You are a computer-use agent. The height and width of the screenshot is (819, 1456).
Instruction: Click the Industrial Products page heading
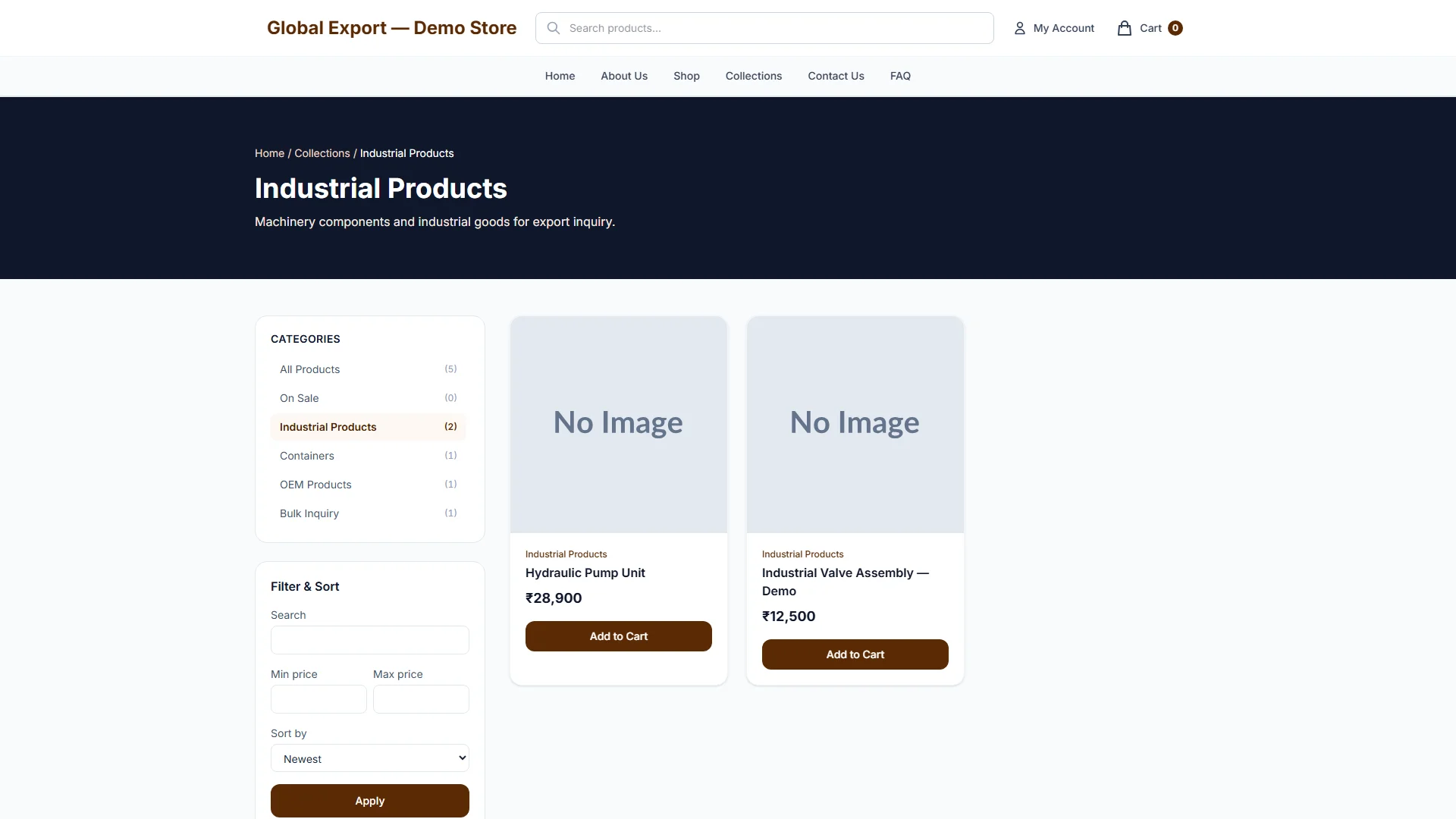coord(381,188)
